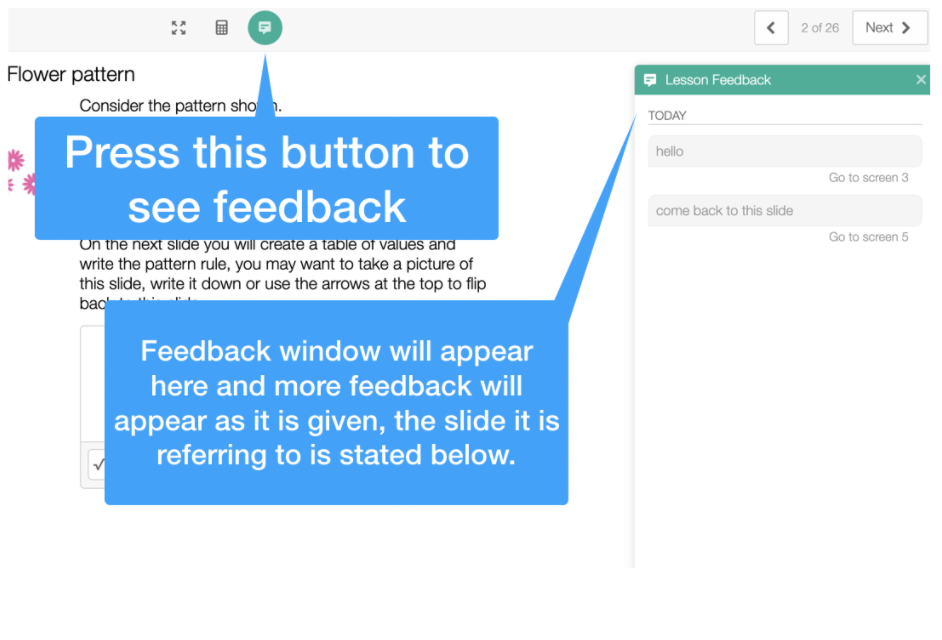942x640 pixels.
Task: Follow the Go to screen 3 link
Action: coord(869,177)
